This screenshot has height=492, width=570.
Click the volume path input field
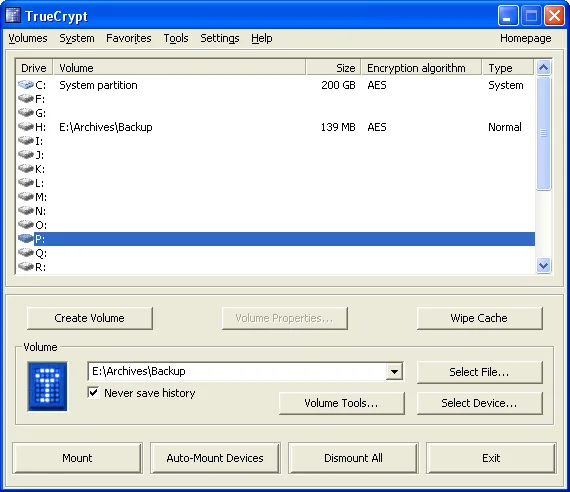[237, 371]
